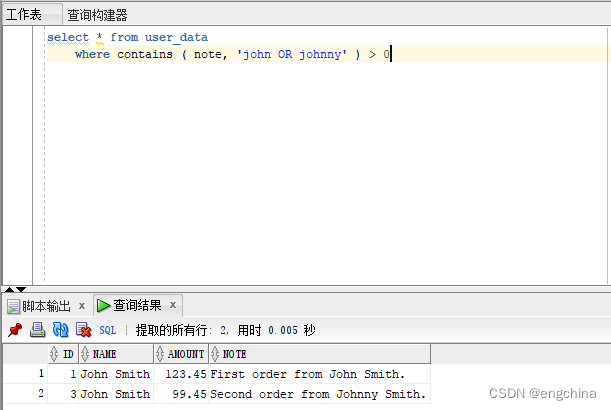The height and width of the screenshot is (410, 611).
Task: Click the delete row icon with red X
Action: tap(83, 330)
